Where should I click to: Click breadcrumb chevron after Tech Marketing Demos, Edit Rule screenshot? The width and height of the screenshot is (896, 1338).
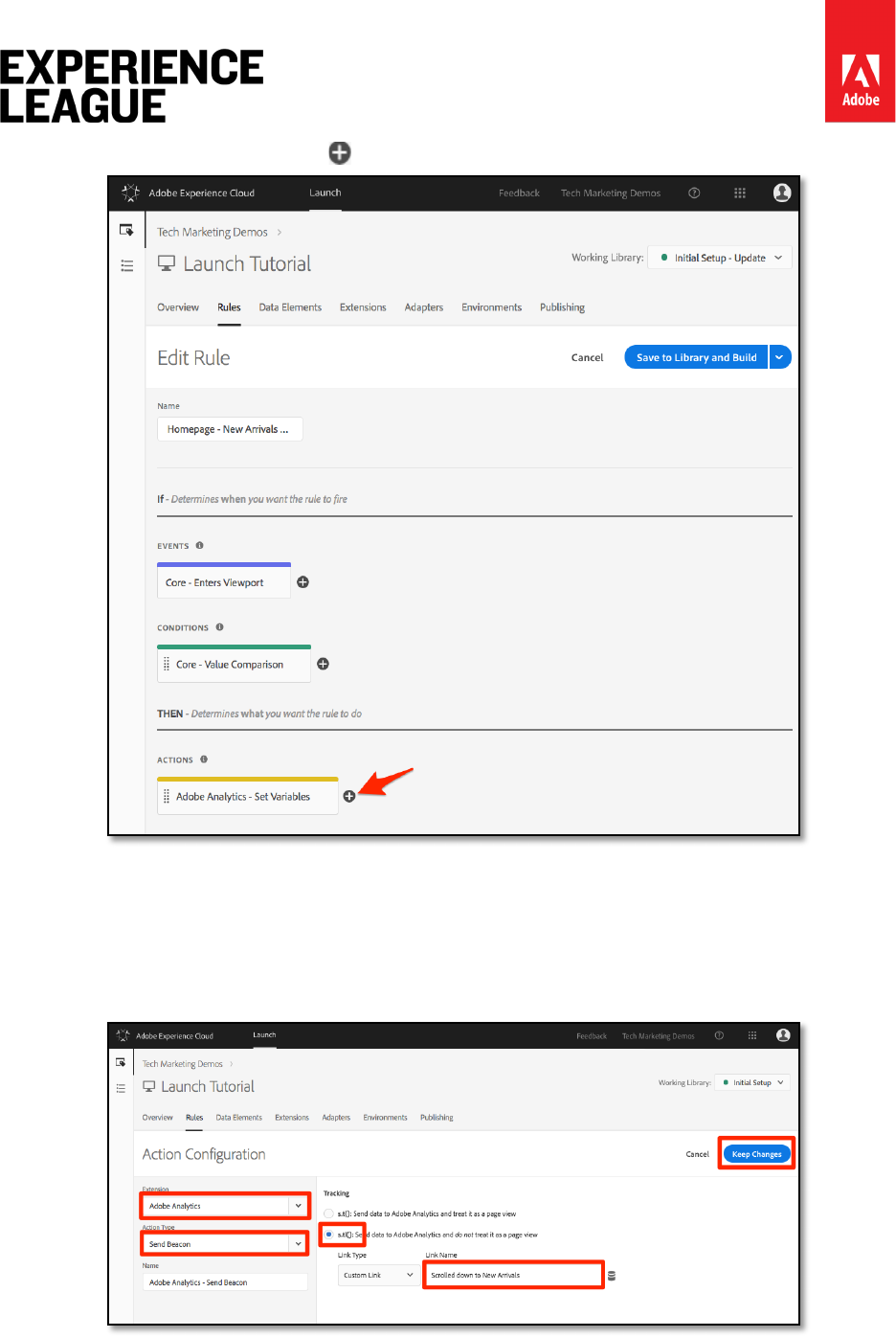tap(280, 232)
